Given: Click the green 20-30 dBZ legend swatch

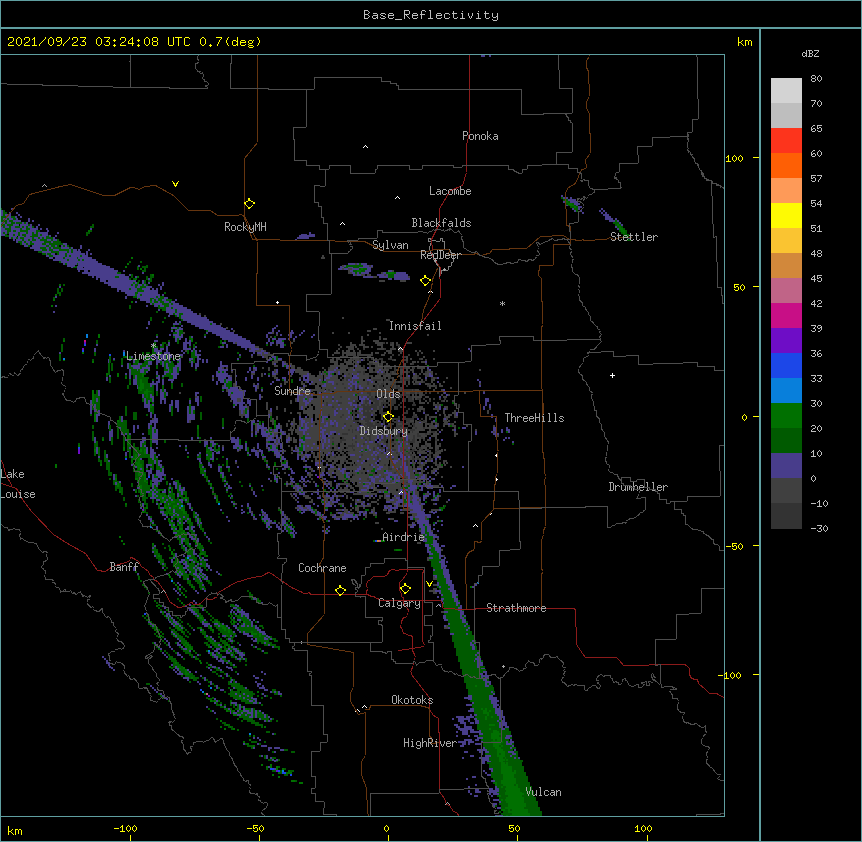Looking at the screenshot, I should [x=786, y=416].
